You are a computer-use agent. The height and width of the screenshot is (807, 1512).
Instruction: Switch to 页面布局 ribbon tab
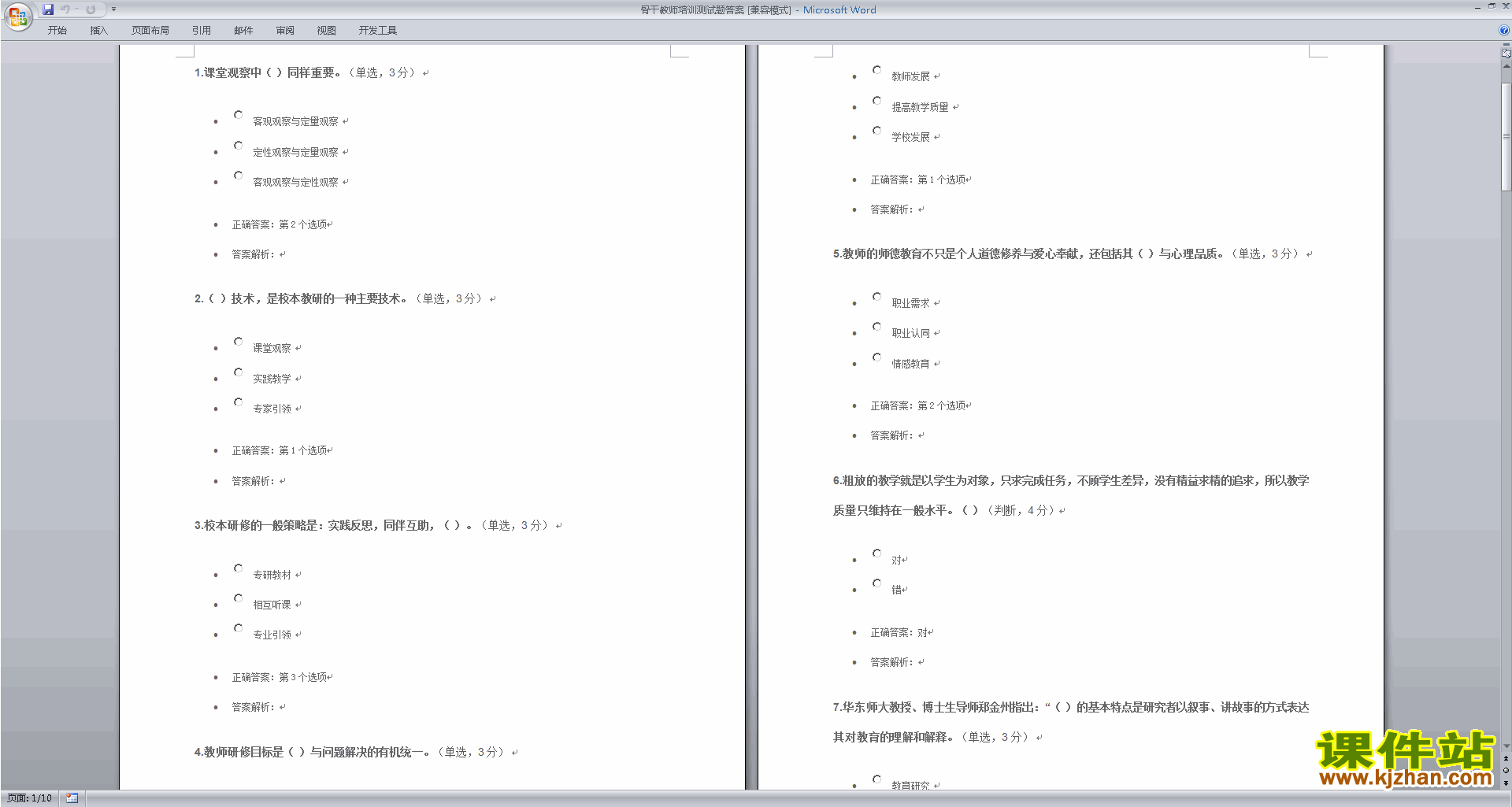[150, 30]
